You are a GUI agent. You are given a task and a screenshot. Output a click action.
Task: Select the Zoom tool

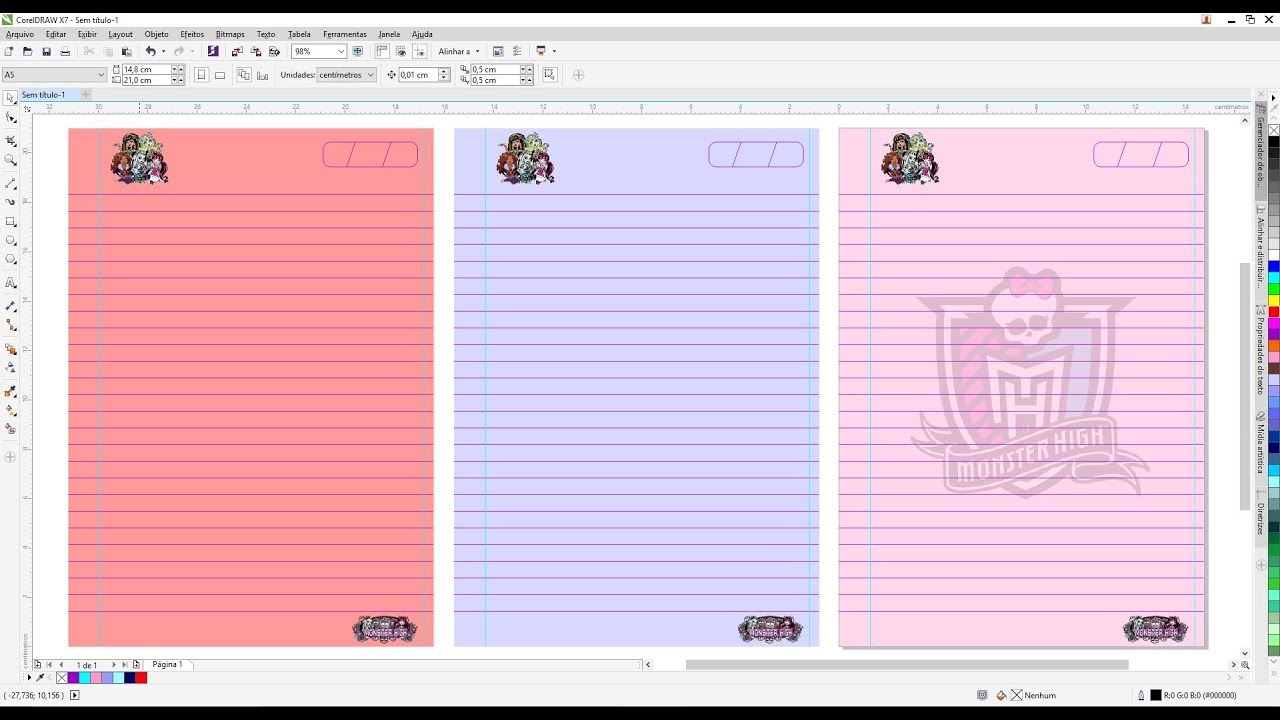(x=11, y=160)
